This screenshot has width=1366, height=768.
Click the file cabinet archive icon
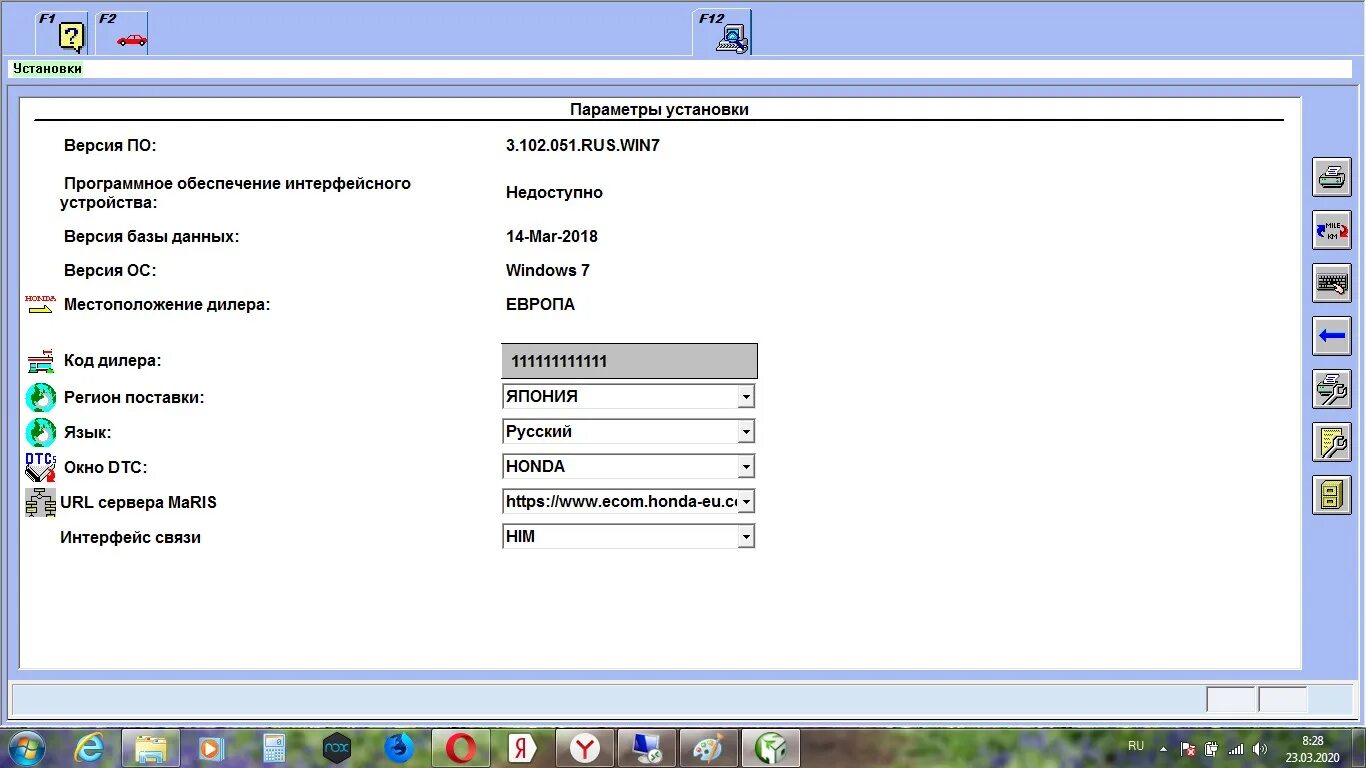click(x=1332, y=495)
